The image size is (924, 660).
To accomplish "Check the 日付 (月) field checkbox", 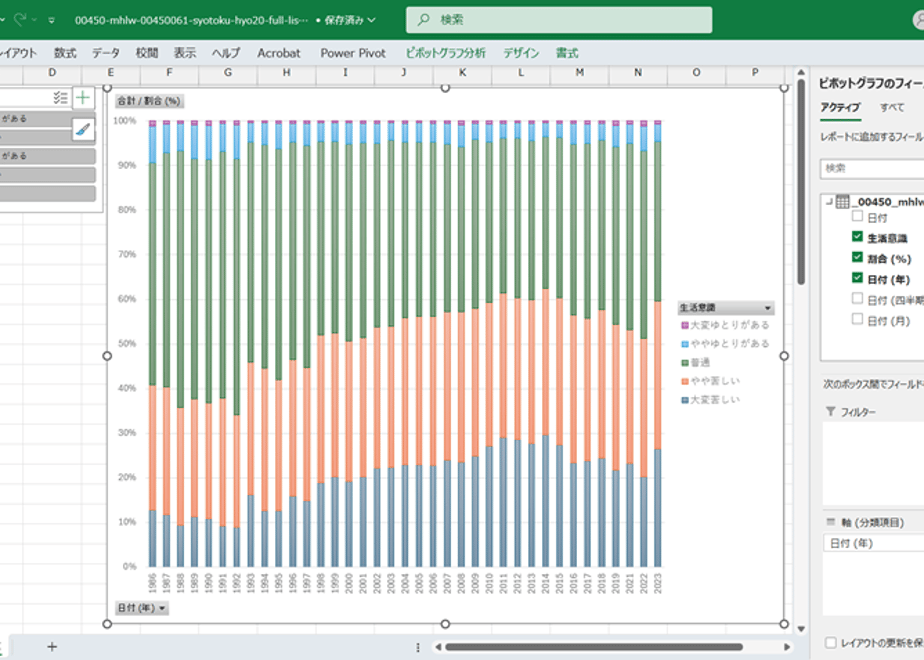I will (857, 319).
